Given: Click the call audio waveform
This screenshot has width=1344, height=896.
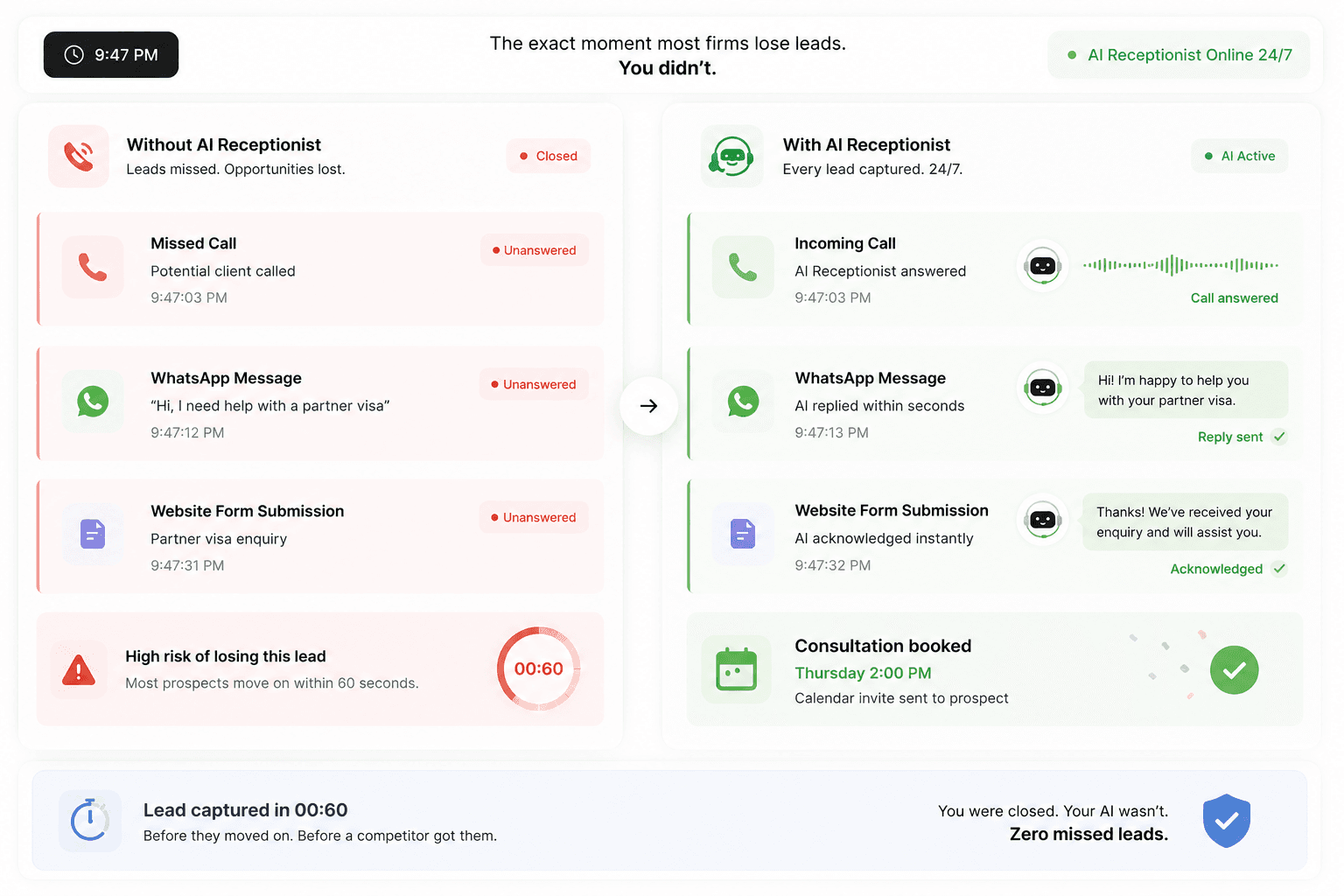Looking at the screenshot, I should coord(1180,264).
